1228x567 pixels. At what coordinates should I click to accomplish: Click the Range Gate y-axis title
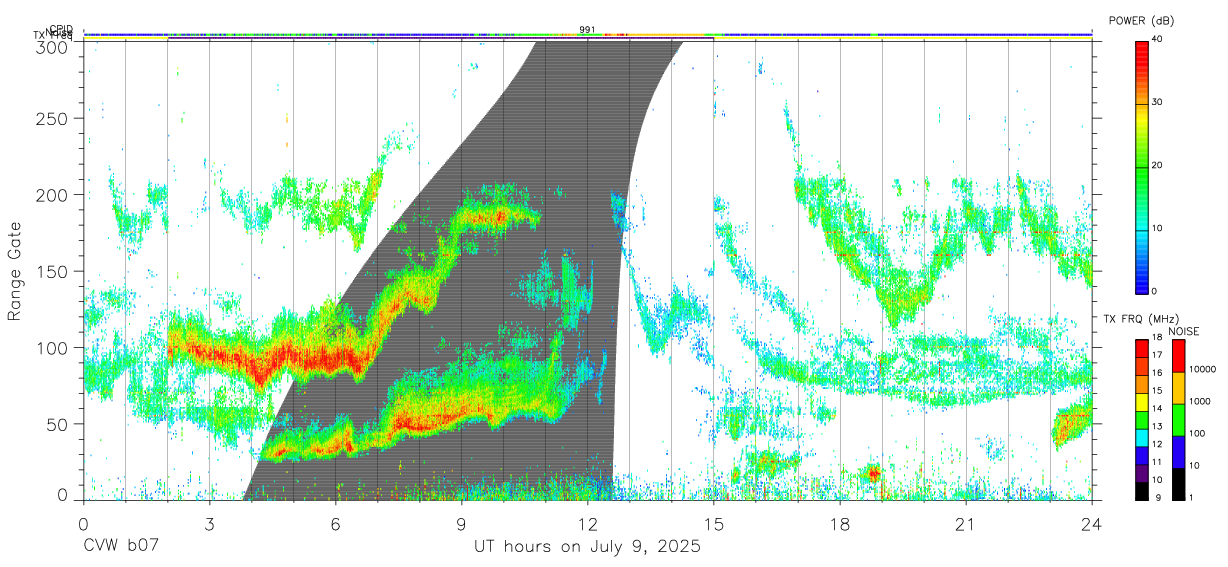(x=16, y=270)
